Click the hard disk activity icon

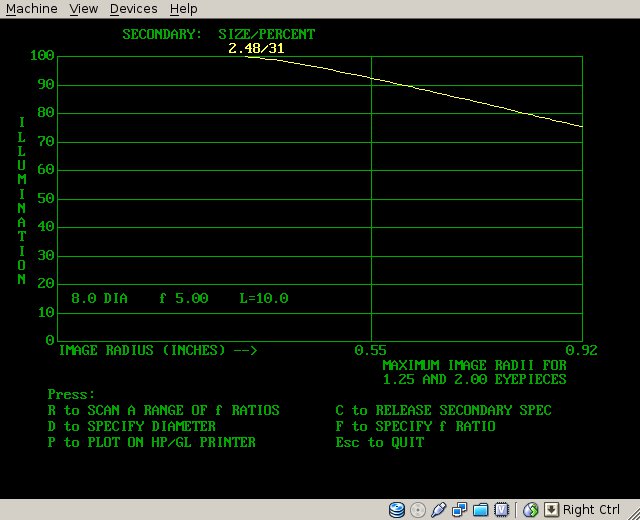click(396, 509)
